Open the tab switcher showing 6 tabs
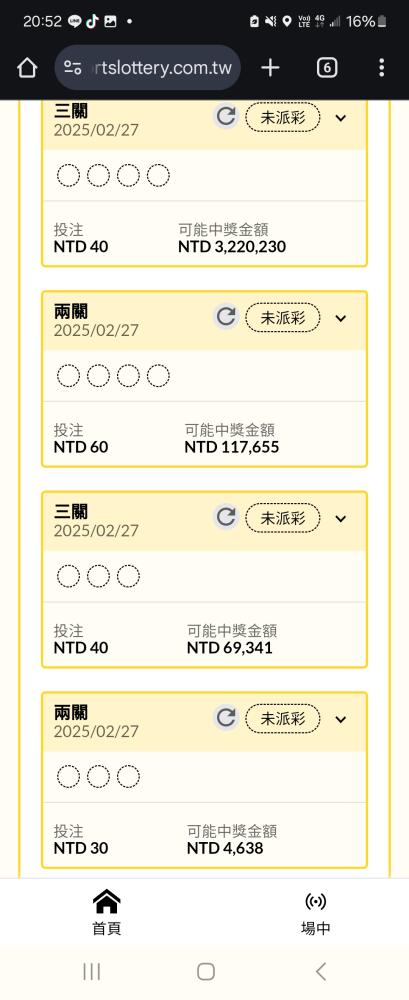This screenshot has height=1000, width=409. 327,68
